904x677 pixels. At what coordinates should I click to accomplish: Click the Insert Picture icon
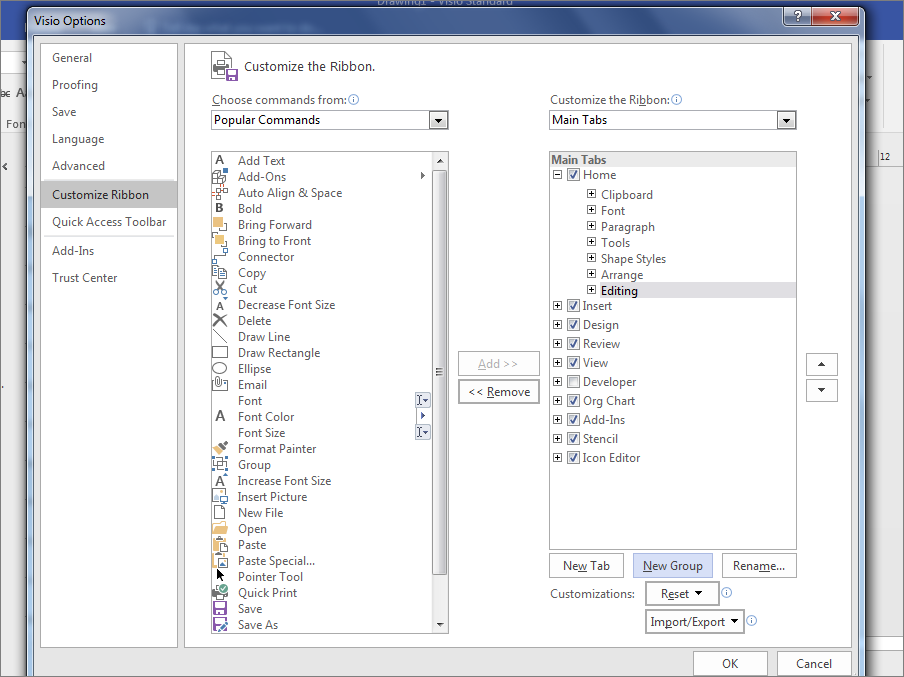[x=220, y=497]
